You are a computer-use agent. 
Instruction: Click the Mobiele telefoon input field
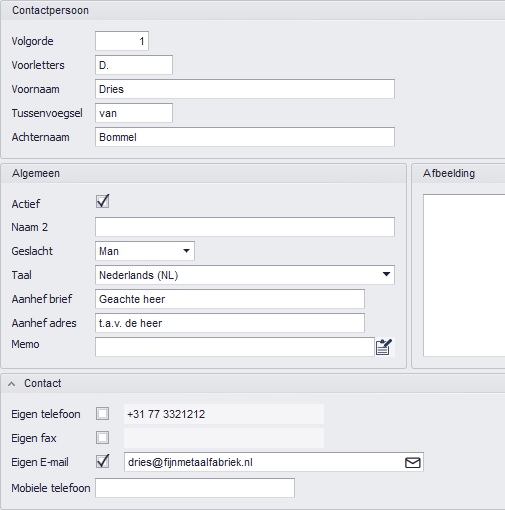195,488
